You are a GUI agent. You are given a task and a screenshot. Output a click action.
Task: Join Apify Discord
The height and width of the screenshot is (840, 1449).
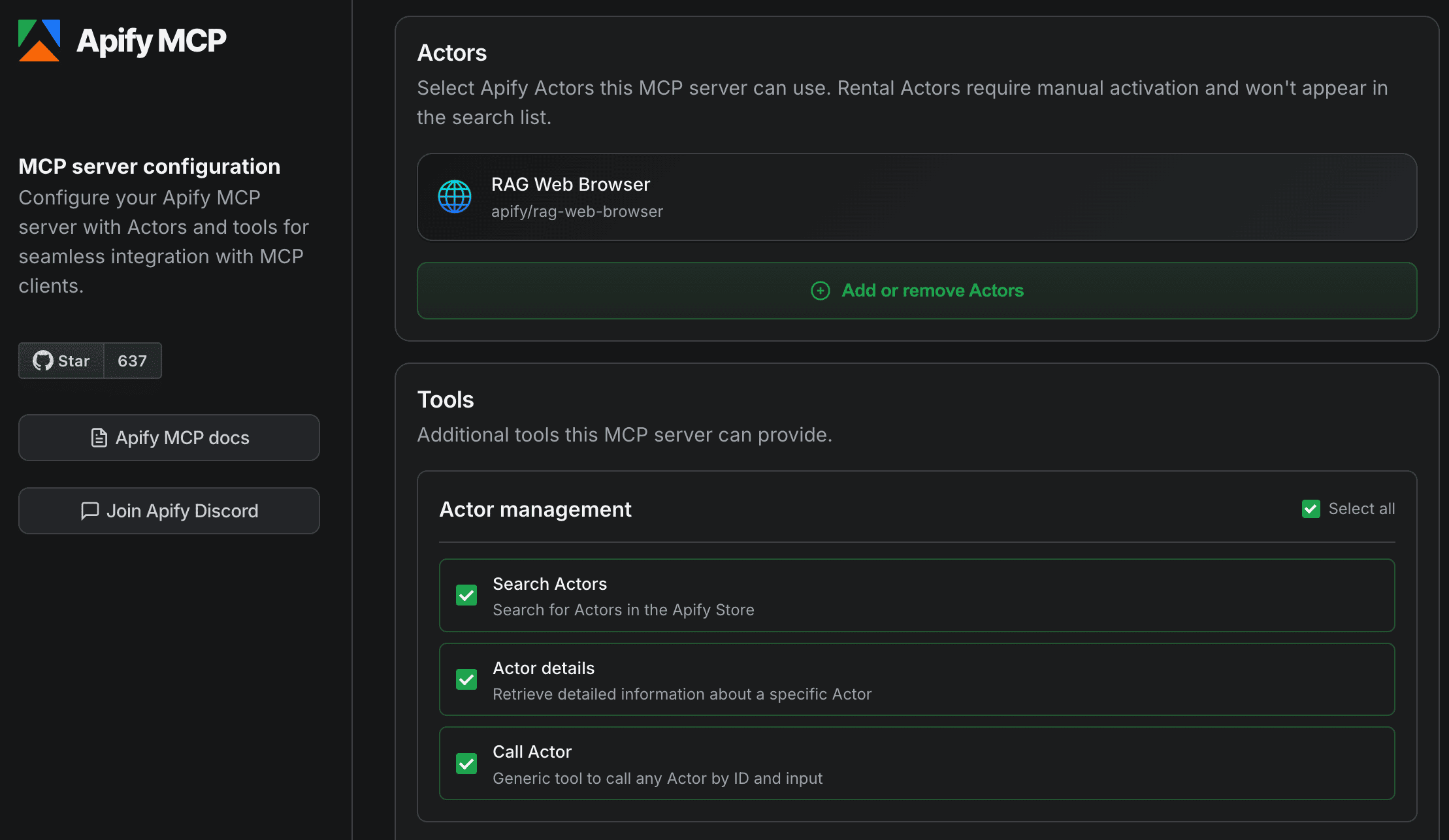[x=169, y=510]
